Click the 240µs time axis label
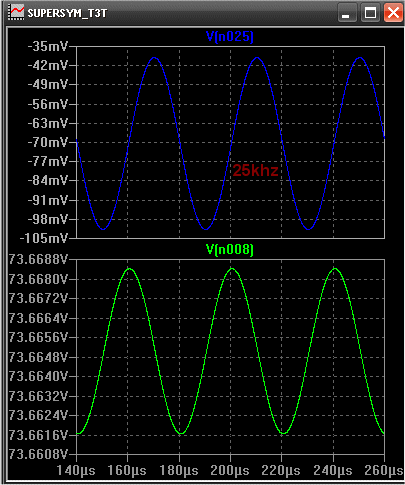Viewport: 405px width, 485px height. pyautogui.click(x=333, y=471)
